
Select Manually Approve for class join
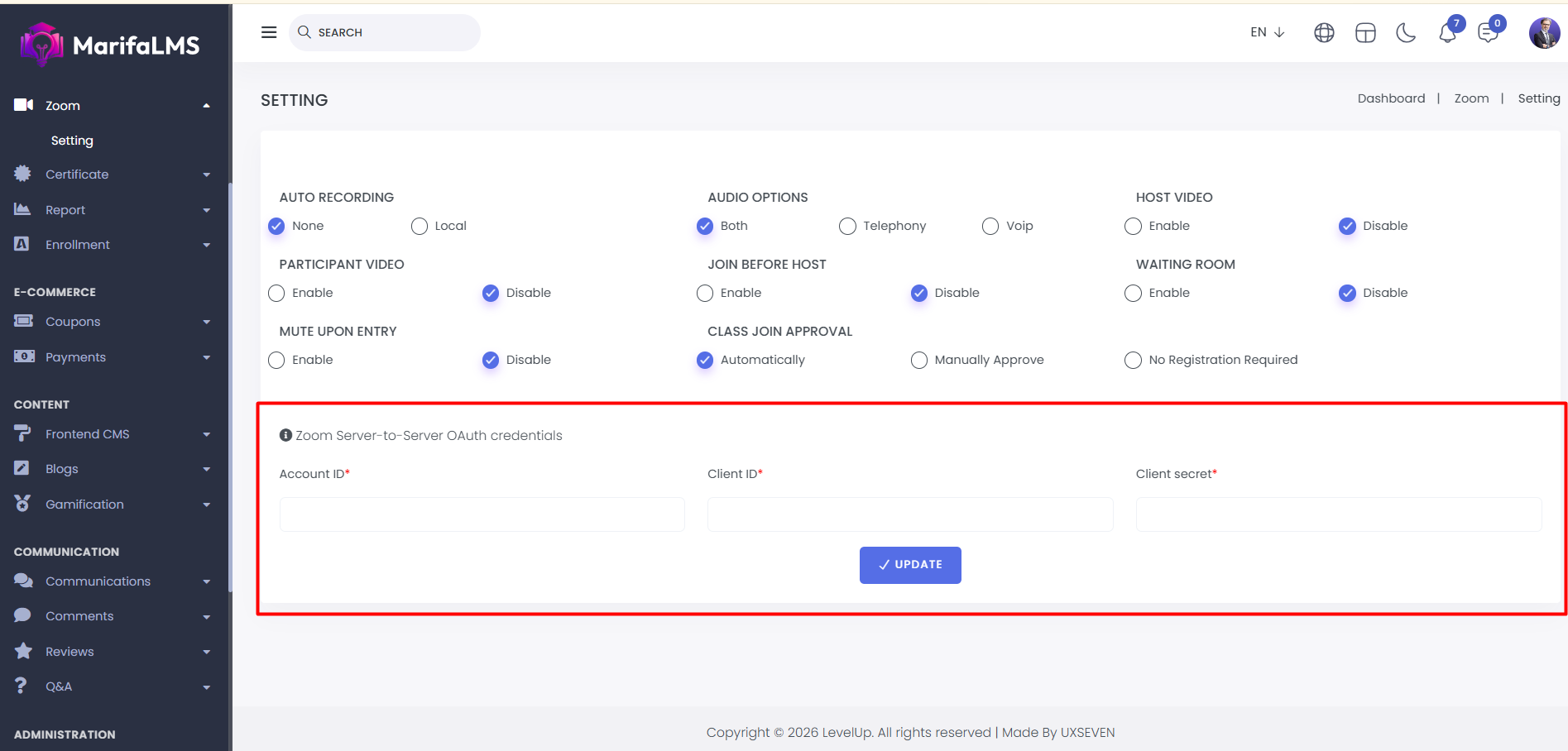click(x=918, y=361)
